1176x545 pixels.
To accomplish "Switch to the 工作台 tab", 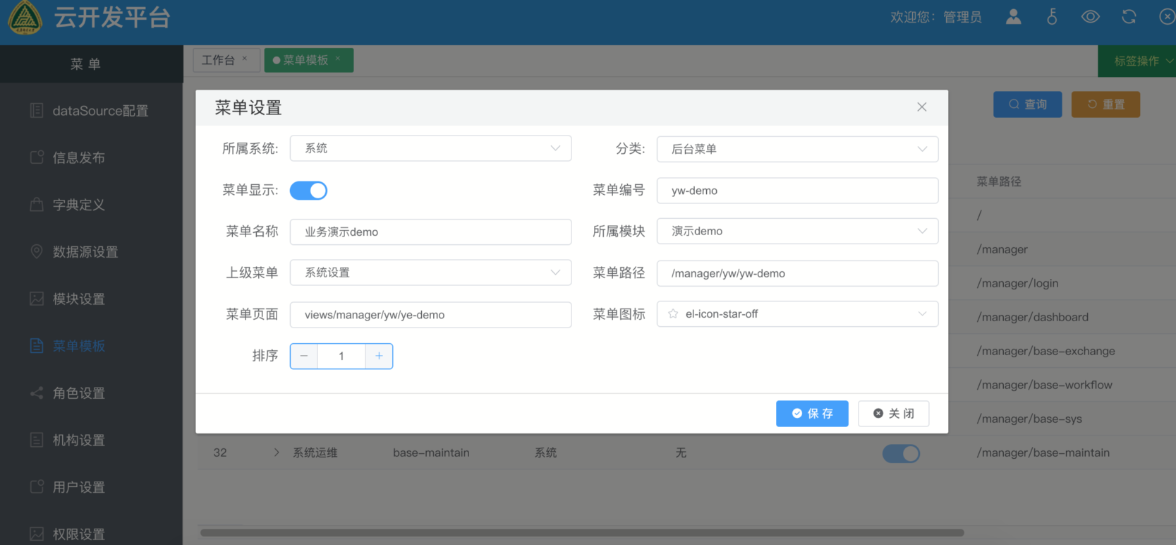I will pos(218,60).
